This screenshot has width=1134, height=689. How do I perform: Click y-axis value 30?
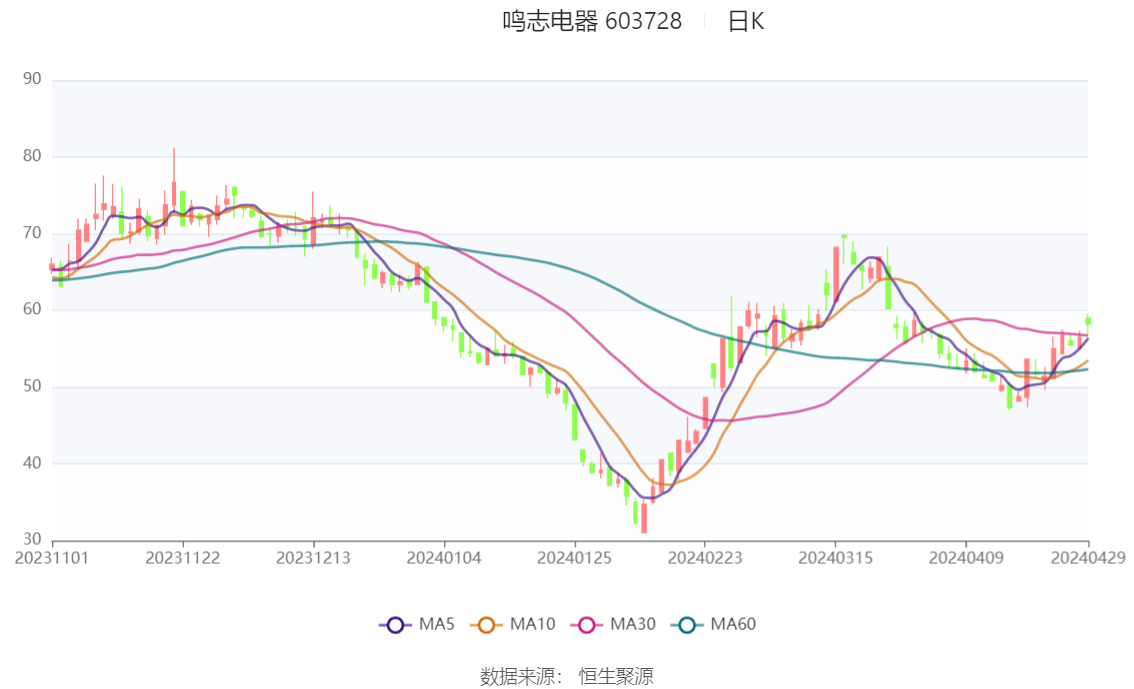(33, 539)
